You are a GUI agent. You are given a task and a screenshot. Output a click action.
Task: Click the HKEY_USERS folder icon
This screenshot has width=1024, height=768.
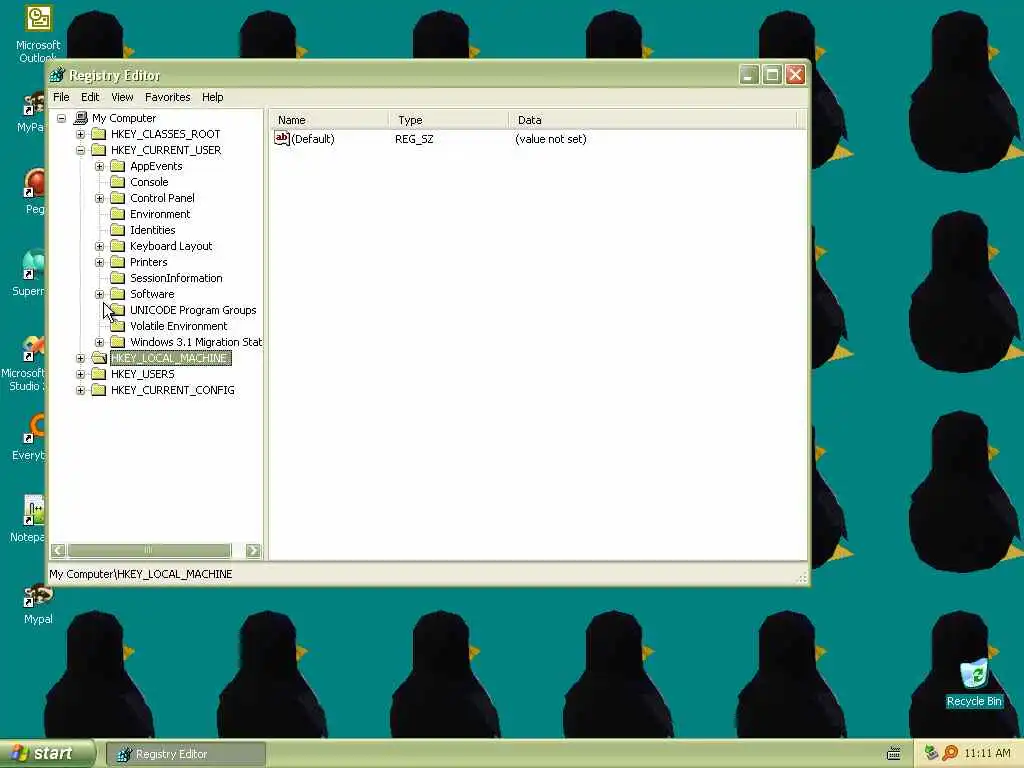(x=99, y=374)
